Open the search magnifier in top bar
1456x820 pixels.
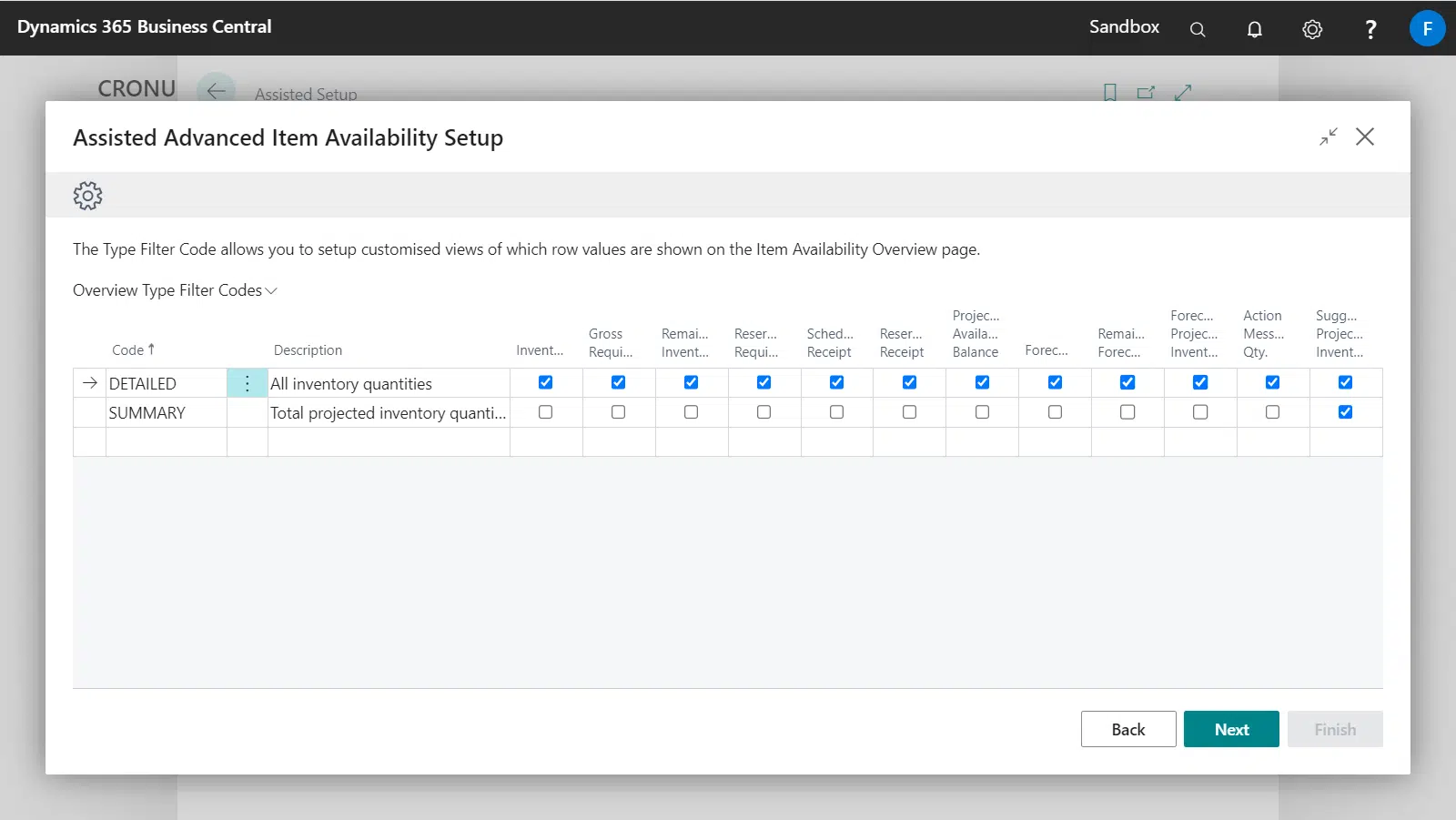tap(1198, 29)
